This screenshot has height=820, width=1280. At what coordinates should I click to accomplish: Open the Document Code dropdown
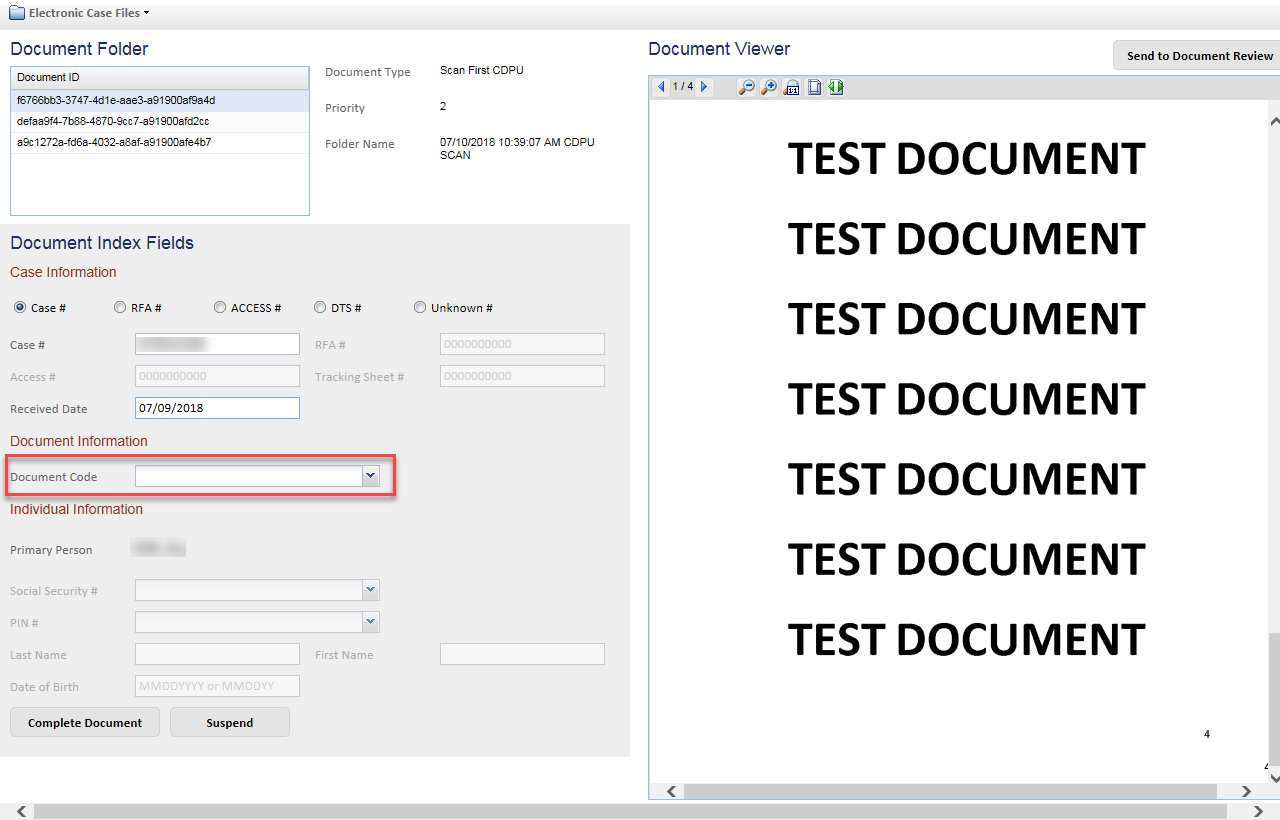(371, 477)
